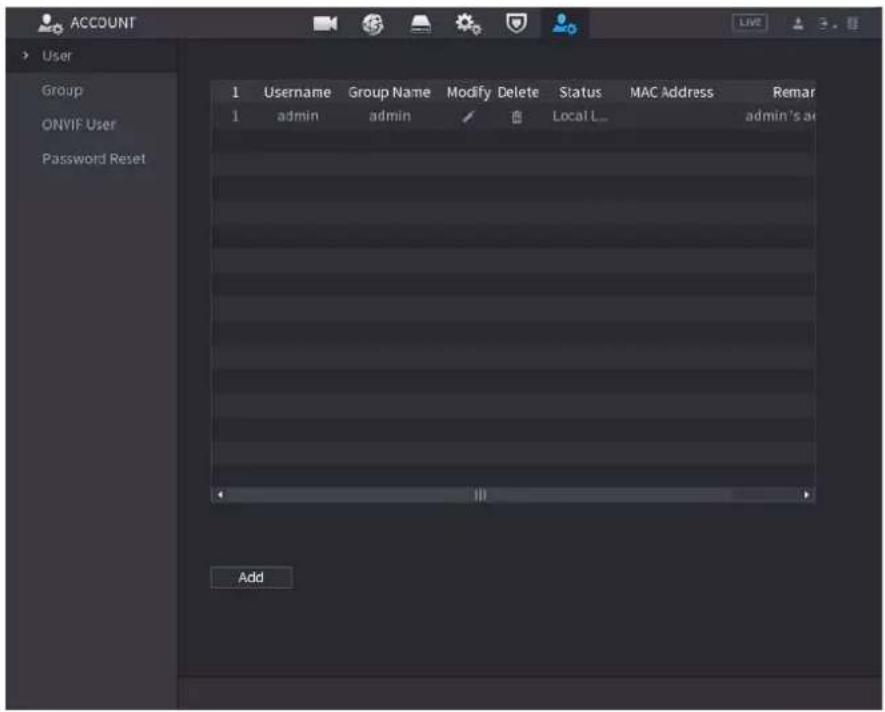Image resolution: width=885 pixels, height=712 pixels.
Task: Click the grid/QR icon at far top right
Action: click(x=853, y=24)
